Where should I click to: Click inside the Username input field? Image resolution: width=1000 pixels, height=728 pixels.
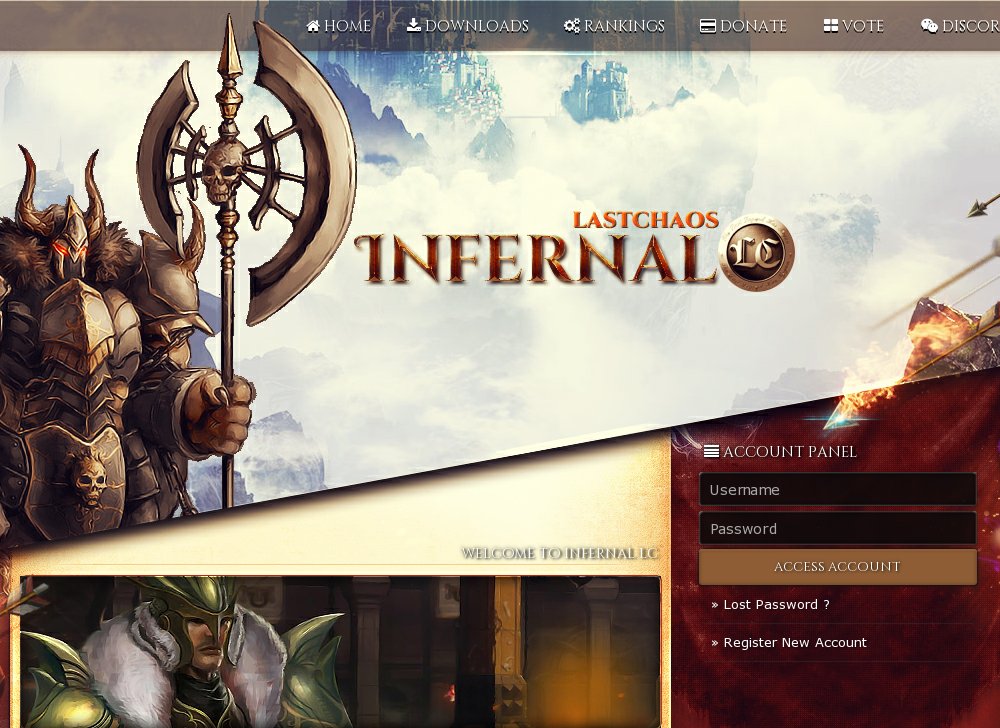(837, 490)
